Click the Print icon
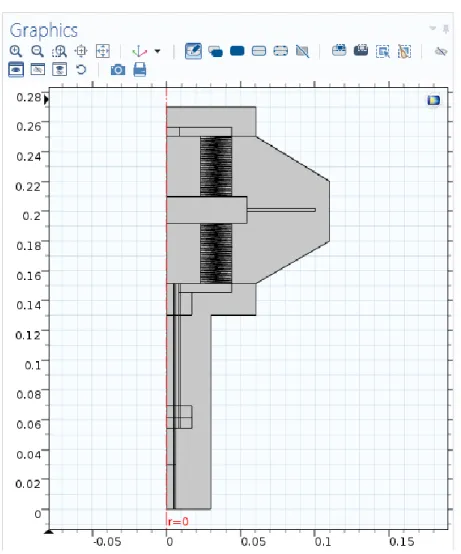 coord(140,70)
